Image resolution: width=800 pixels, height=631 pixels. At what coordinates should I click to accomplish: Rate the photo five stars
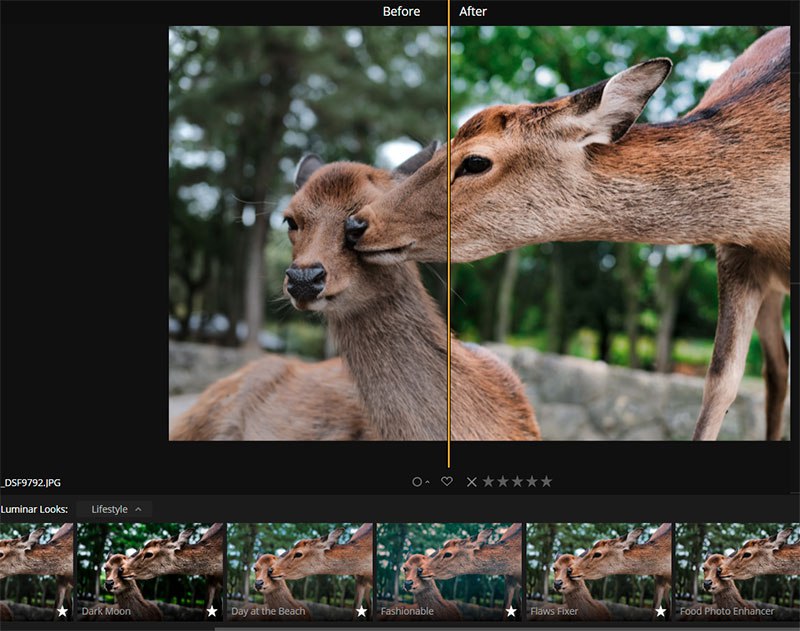tap(546, 482)
